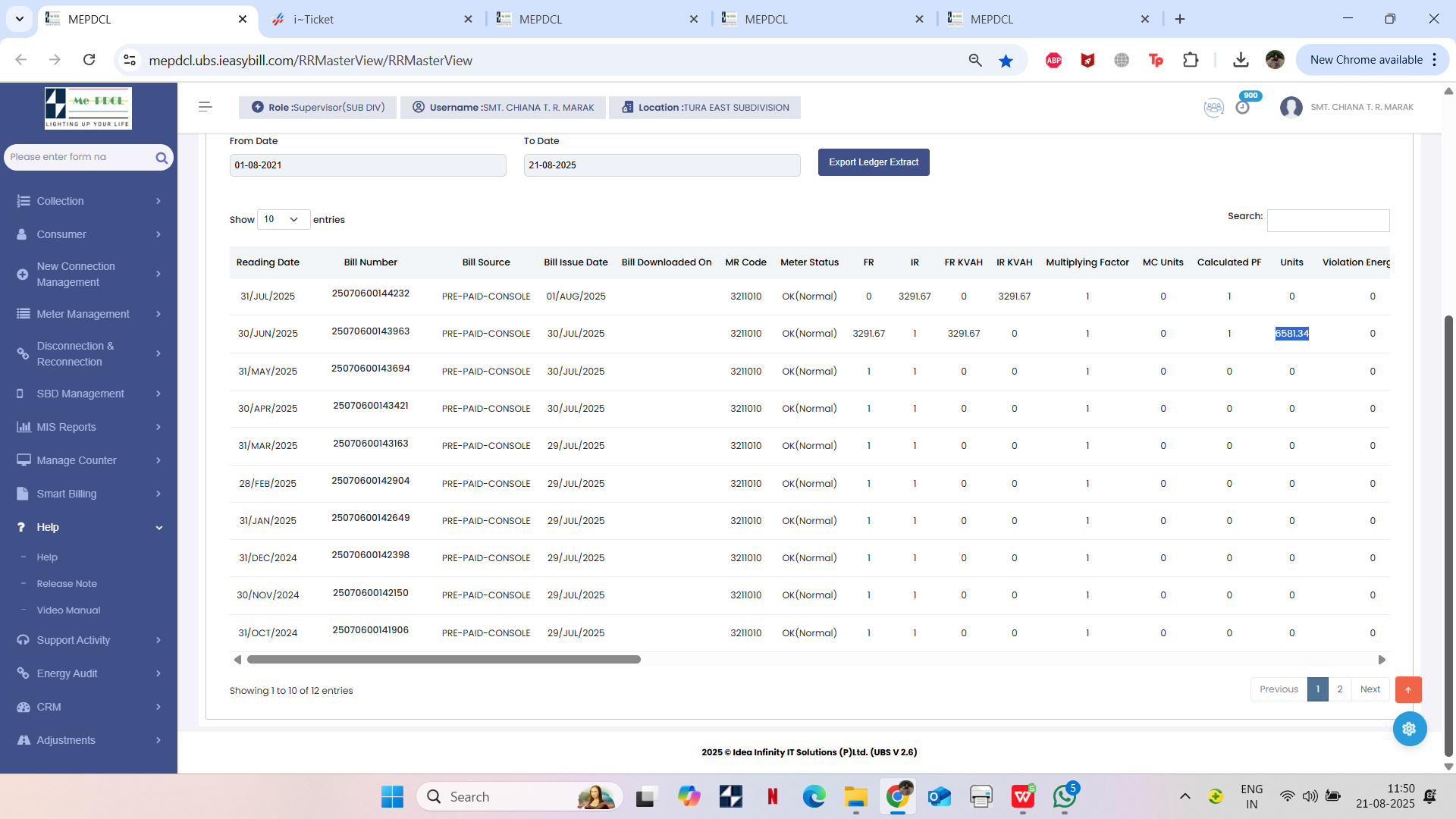The height and width of the screenshot is (819, 1456).
Task: Click Export Ledger Extract button
Action: point(873,162)
